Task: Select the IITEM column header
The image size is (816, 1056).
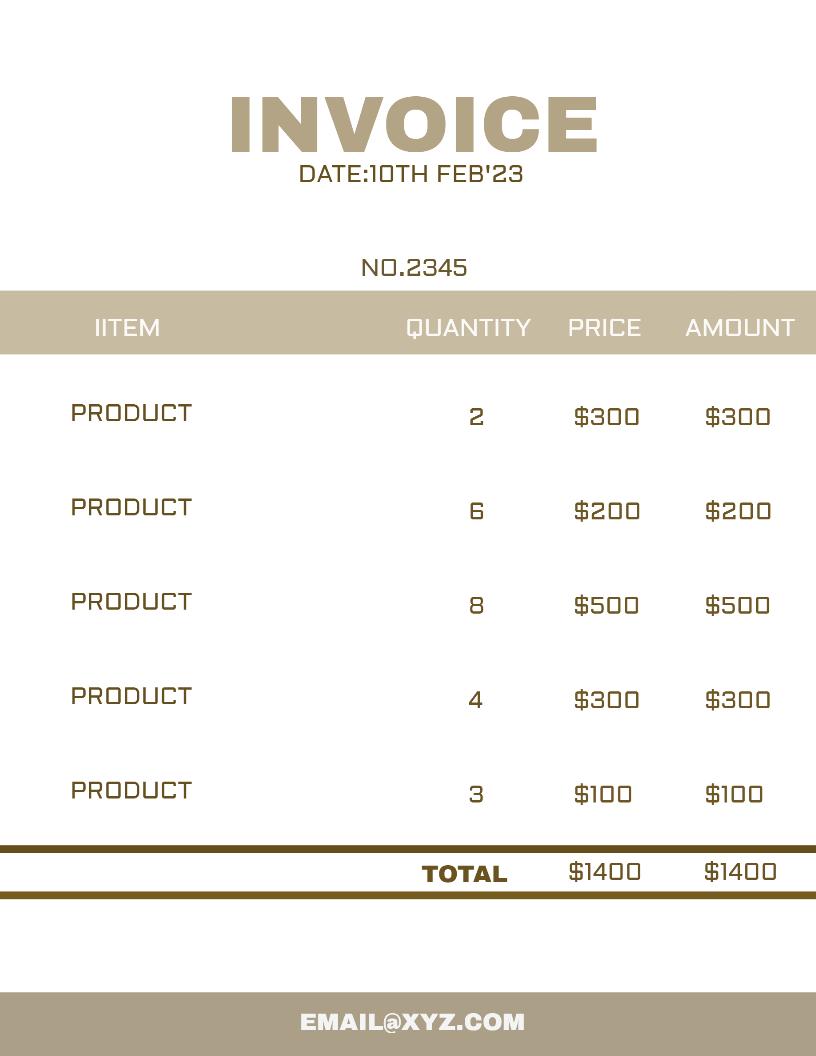Action: [x=127, y=328]
